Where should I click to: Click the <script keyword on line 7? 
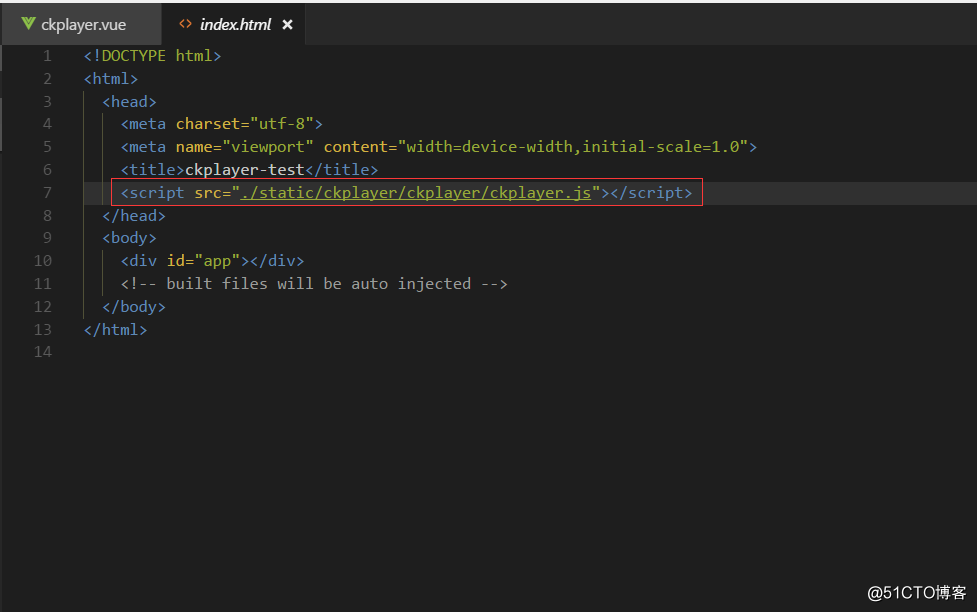153,193
